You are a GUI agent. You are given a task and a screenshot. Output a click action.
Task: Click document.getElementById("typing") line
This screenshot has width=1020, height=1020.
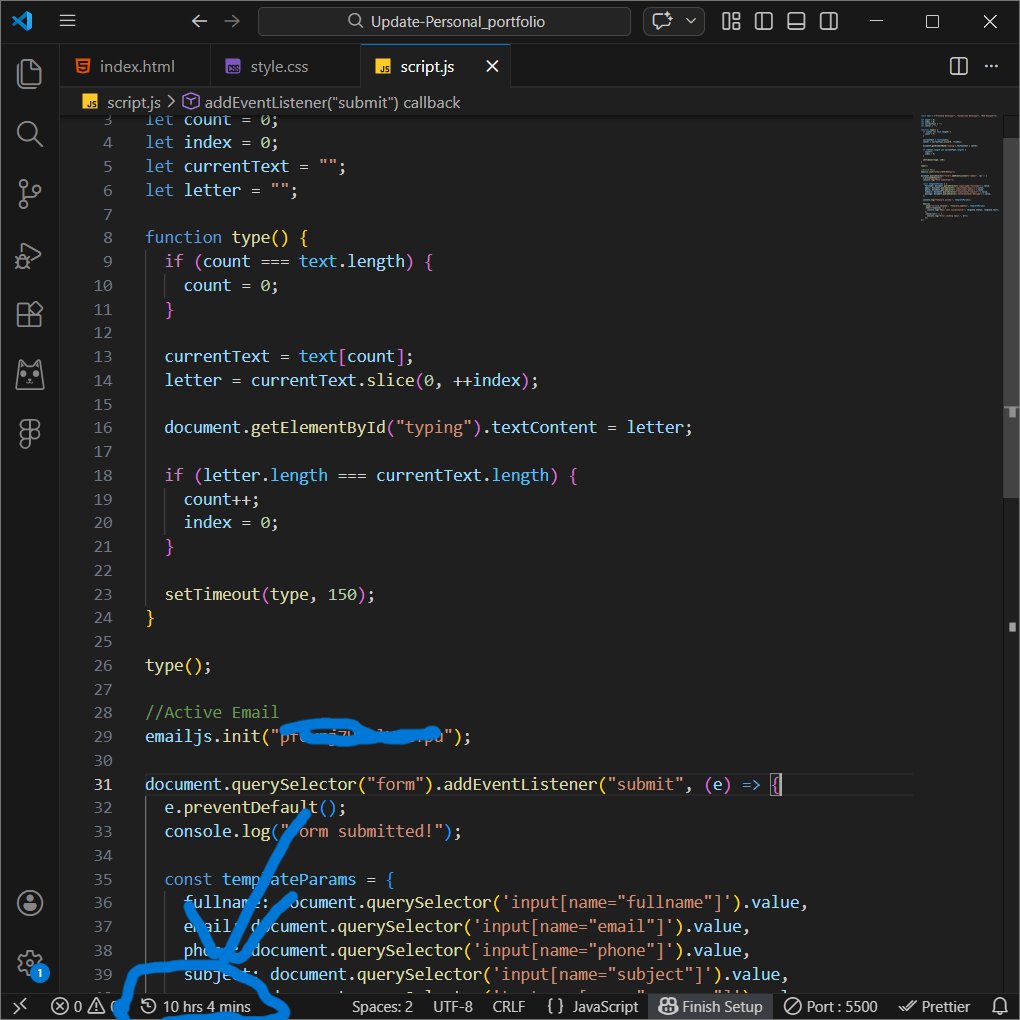click(x=428, y=427)
